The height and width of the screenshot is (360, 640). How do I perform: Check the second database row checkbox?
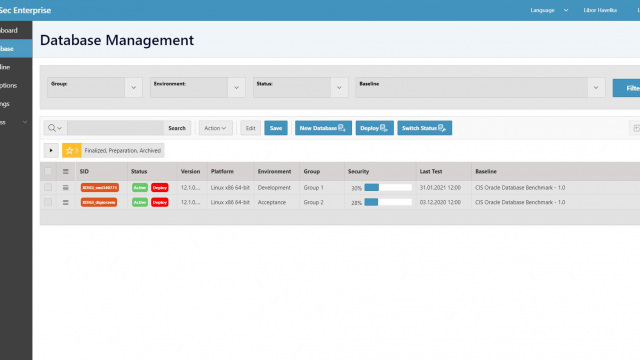48,202
